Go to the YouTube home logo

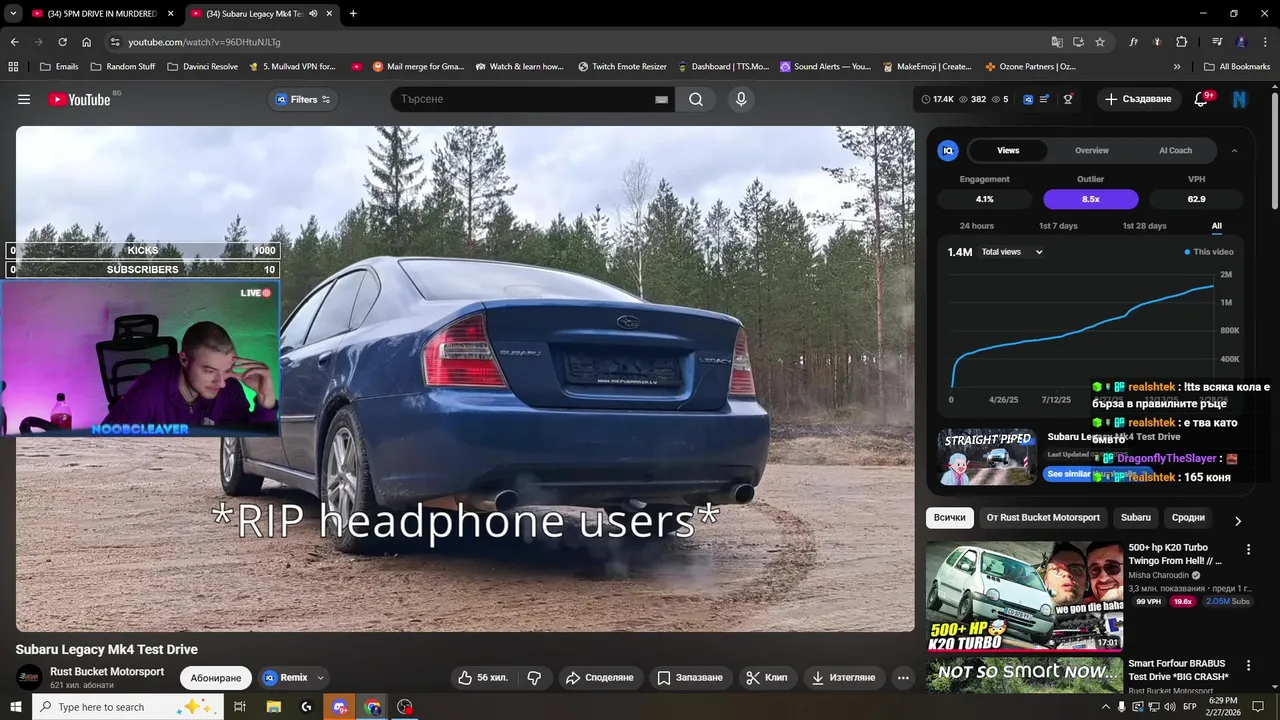pyautogui.click(x=78, y=99)
